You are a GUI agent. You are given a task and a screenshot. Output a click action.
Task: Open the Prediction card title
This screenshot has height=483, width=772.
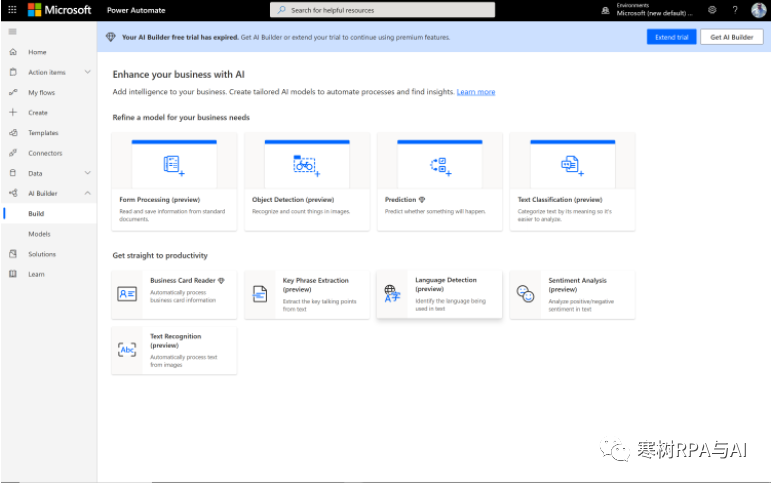coord(400,199)
